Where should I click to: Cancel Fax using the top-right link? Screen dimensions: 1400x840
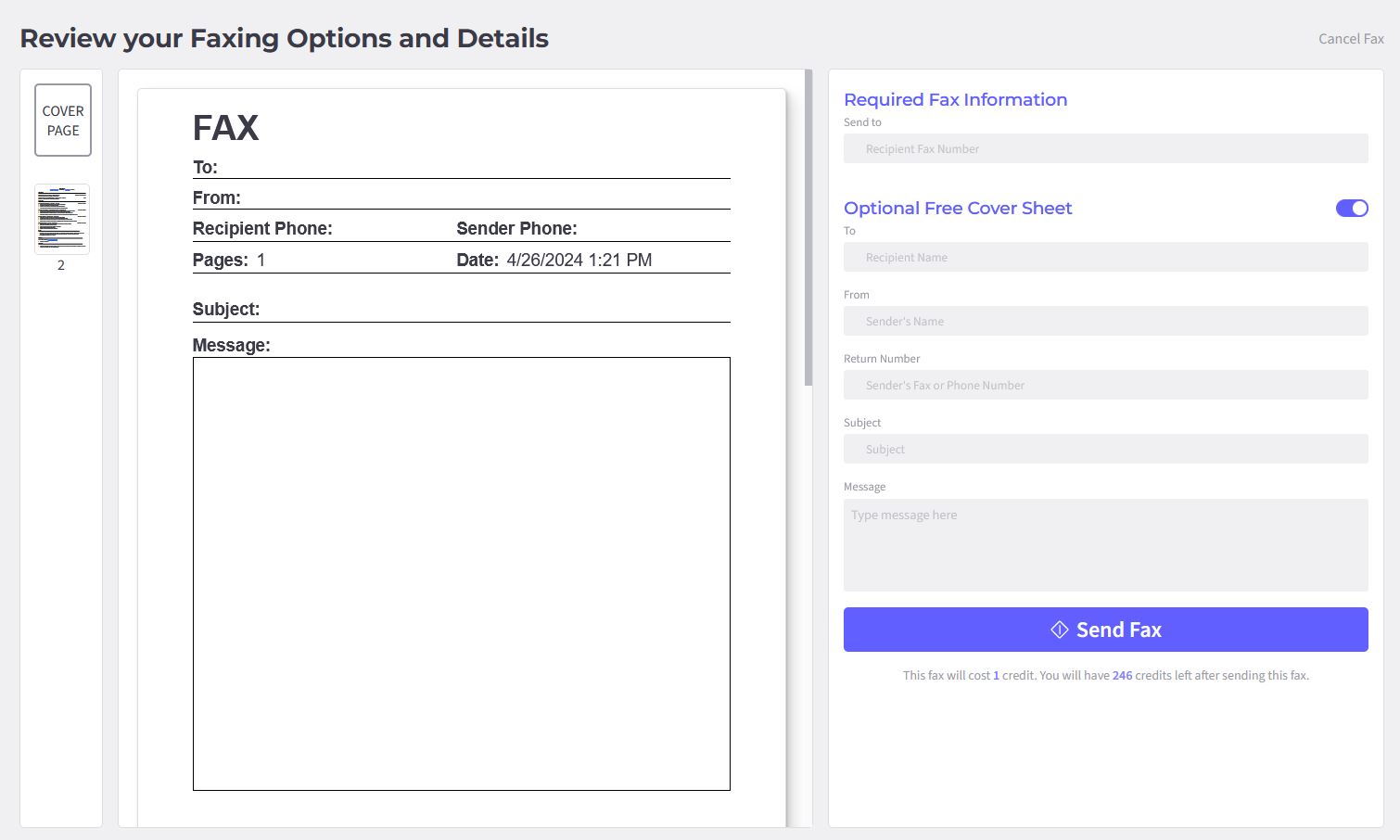(1350, 38)
